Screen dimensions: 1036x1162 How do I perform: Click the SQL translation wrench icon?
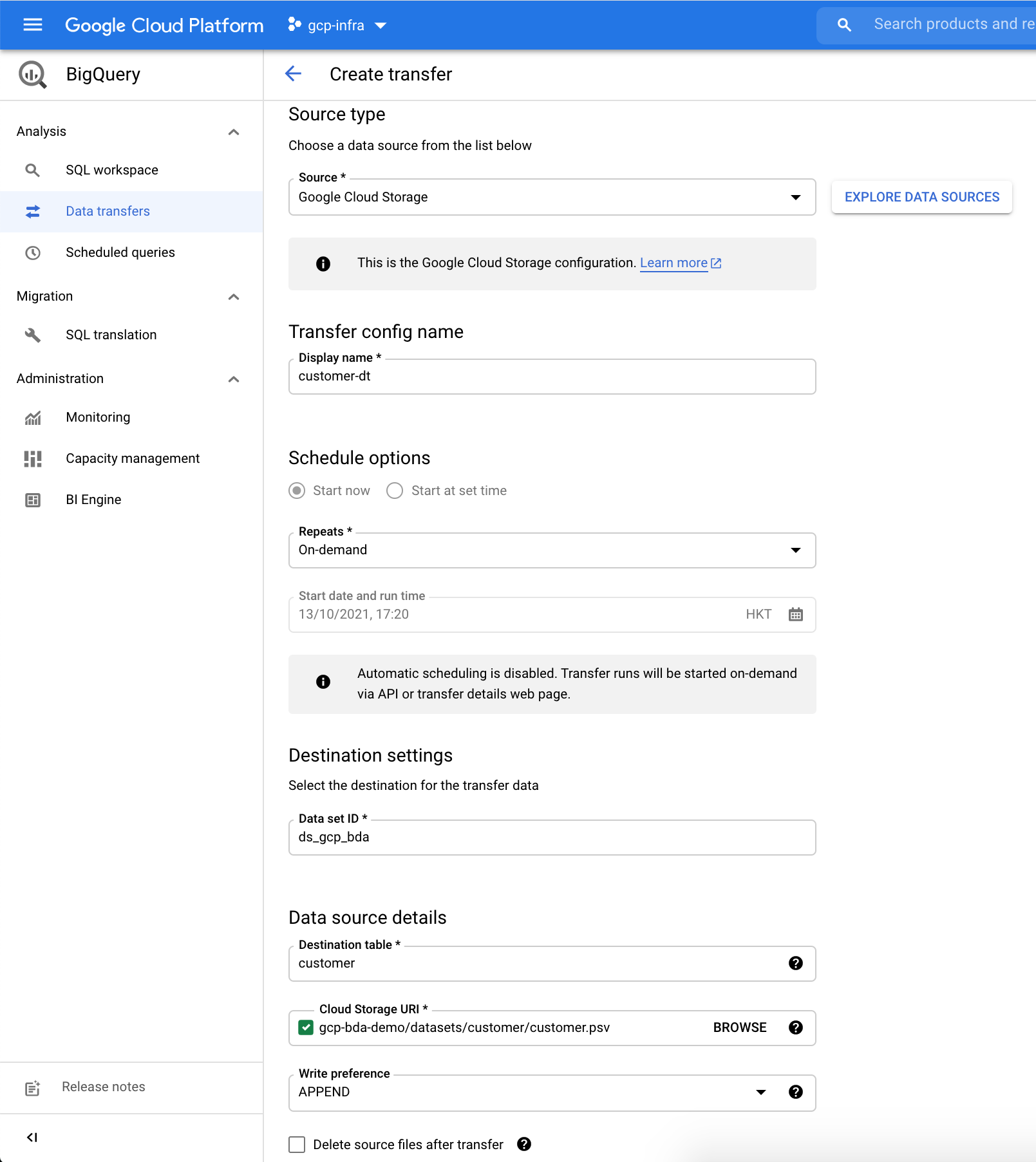32,335
